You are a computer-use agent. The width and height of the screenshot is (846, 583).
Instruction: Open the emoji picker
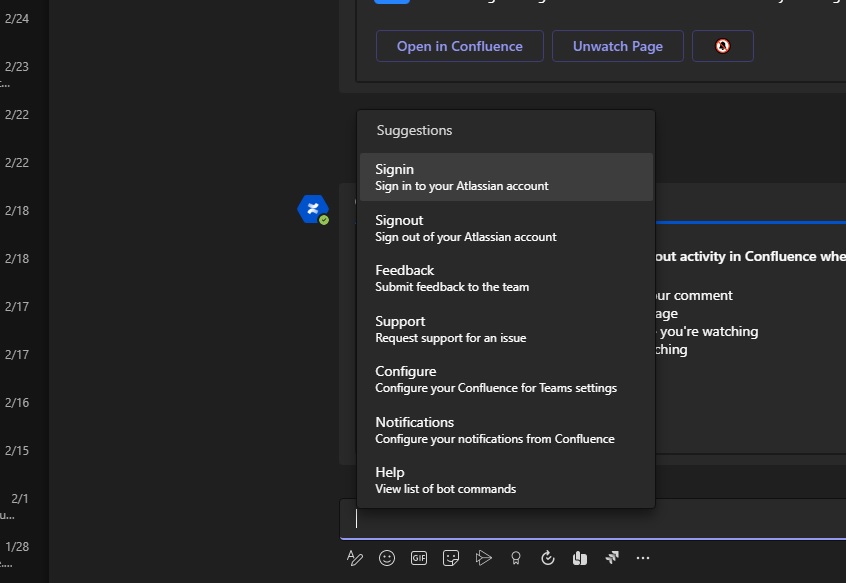point(387,558)
